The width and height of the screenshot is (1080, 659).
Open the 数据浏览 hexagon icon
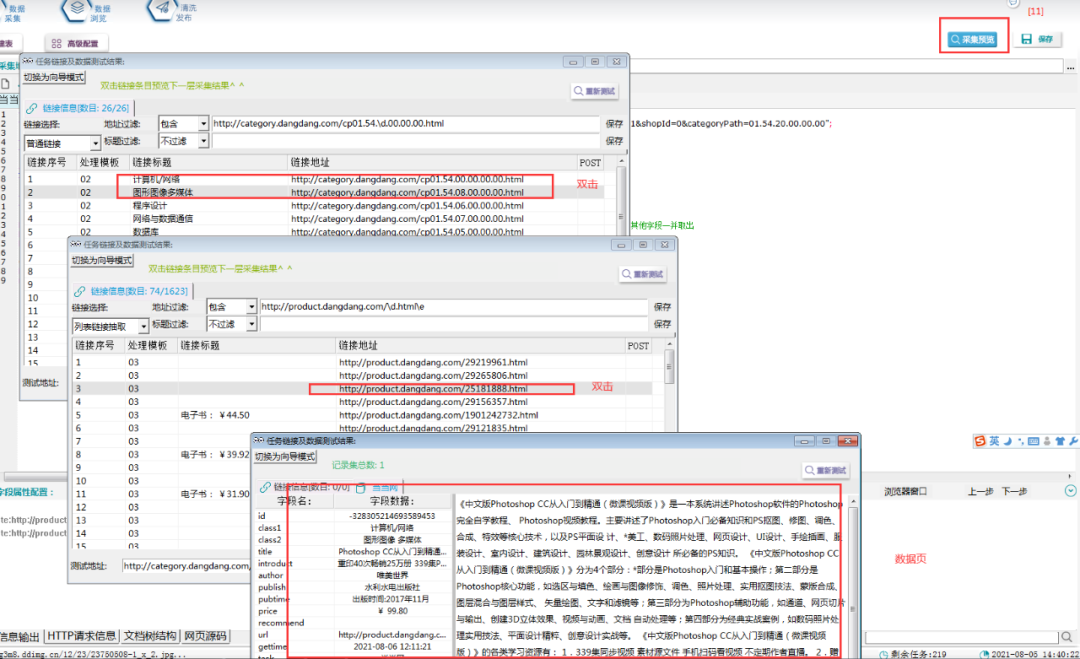pyautogui.click(x=76, y=10)
